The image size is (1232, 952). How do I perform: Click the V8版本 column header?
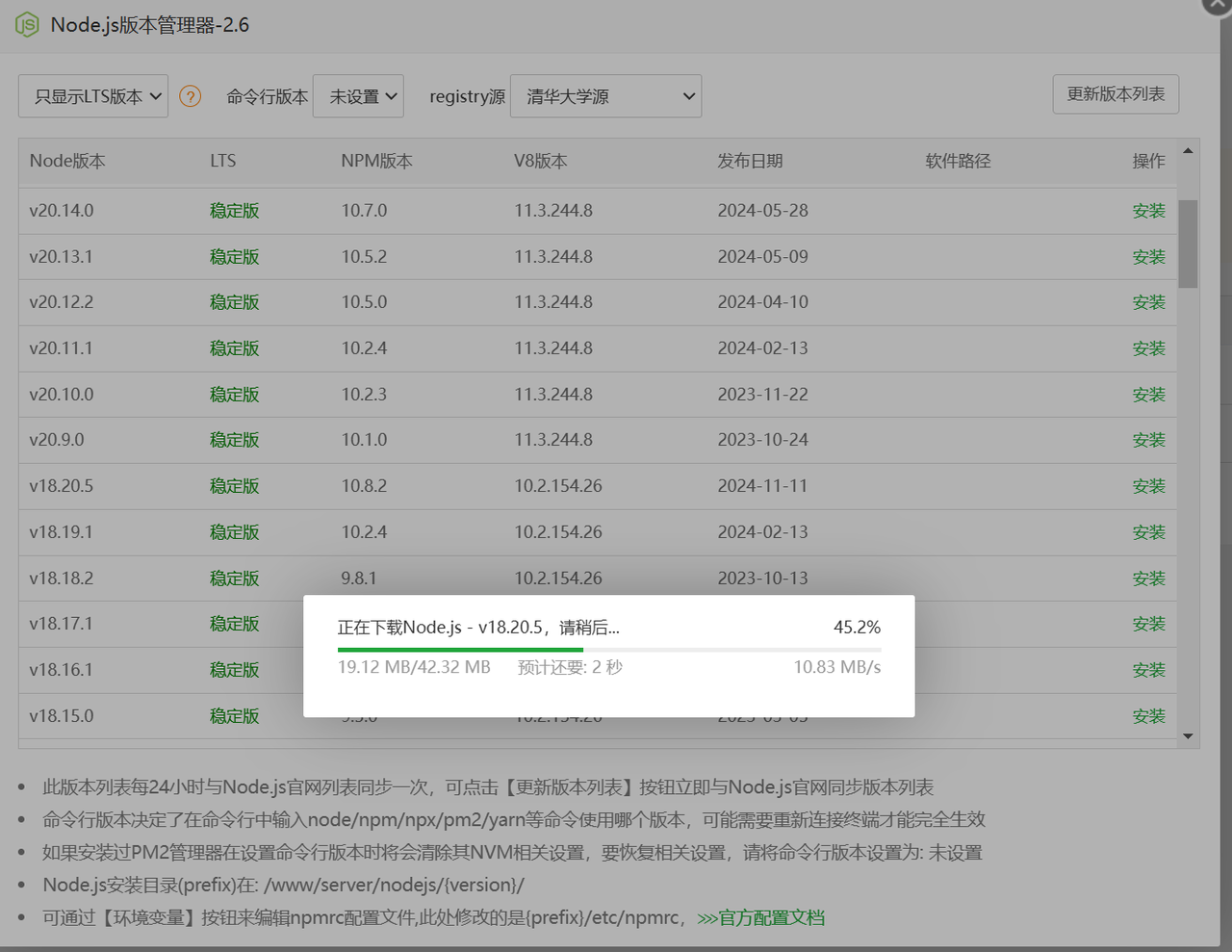pyautogui.click(x=541, y=161)
